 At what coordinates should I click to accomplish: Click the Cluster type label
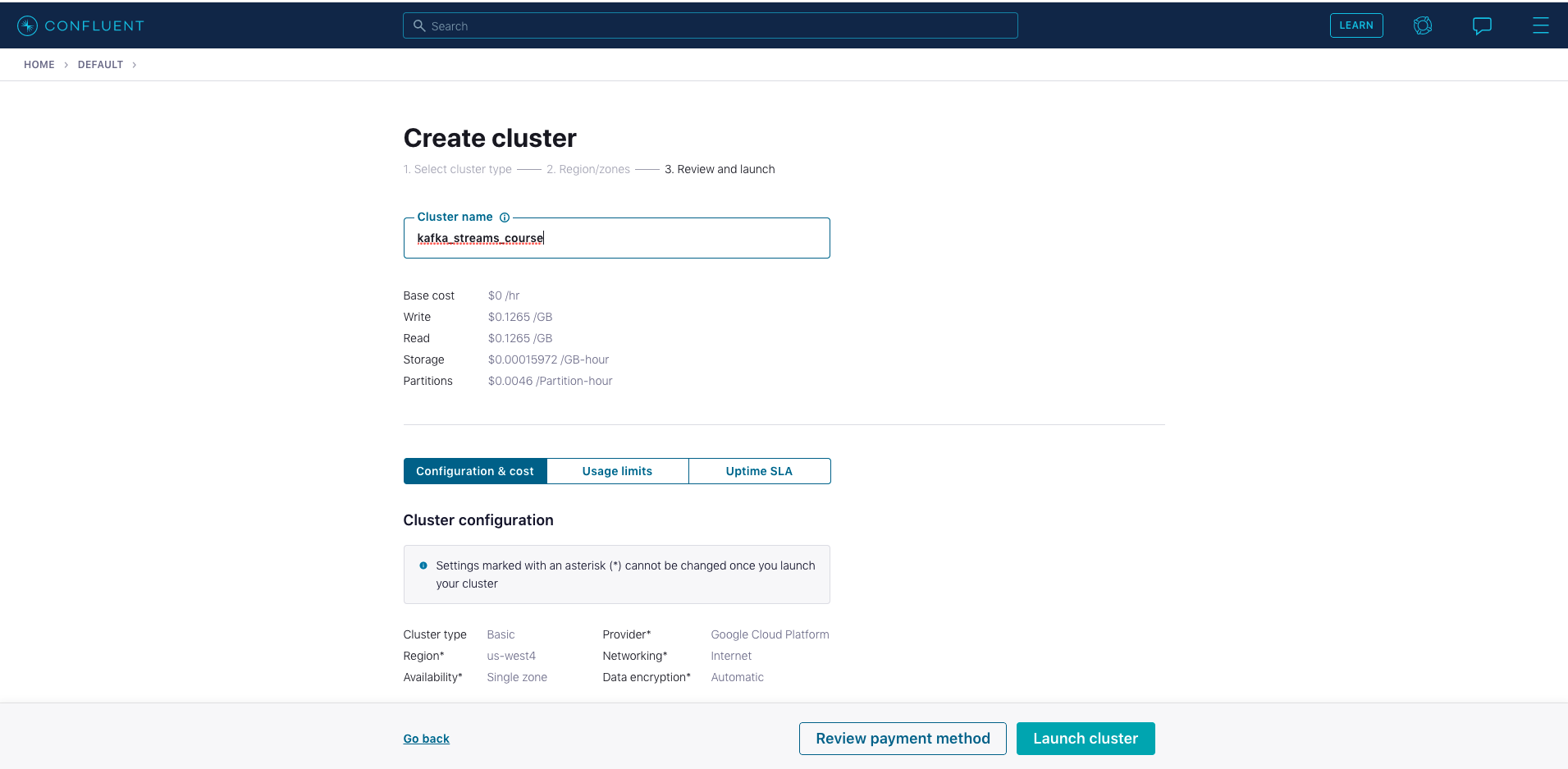coord(435,634)
